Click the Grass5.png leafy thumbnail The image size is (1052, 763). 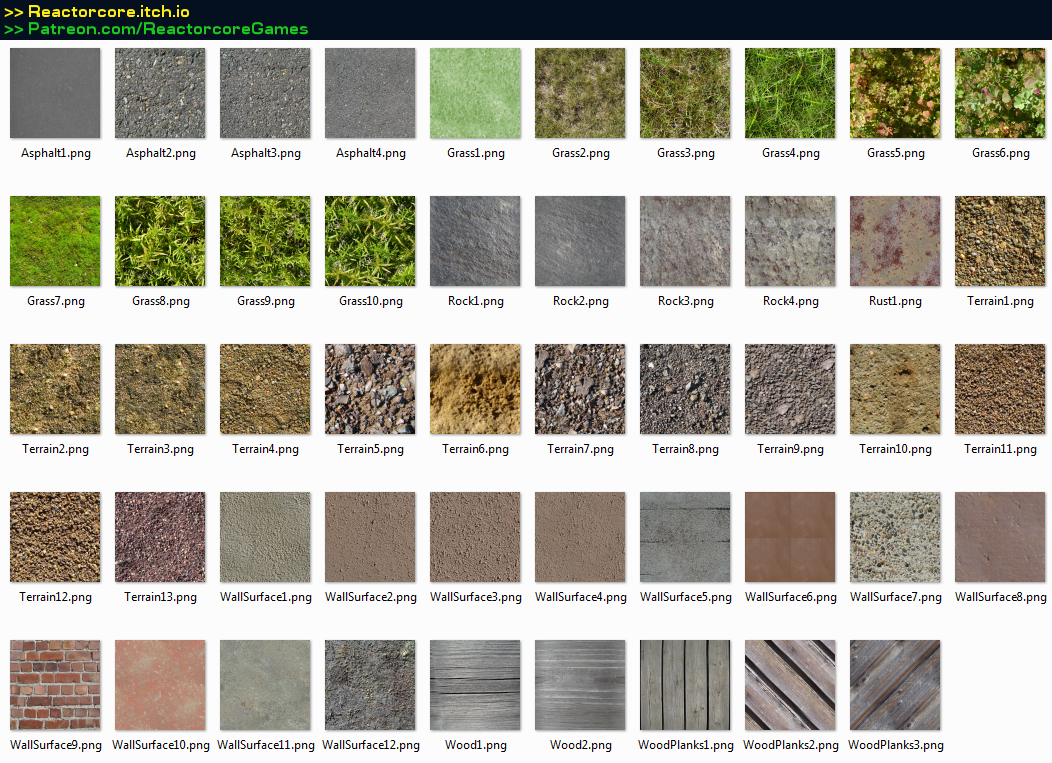pyautogui.click(x=895, y=93)
